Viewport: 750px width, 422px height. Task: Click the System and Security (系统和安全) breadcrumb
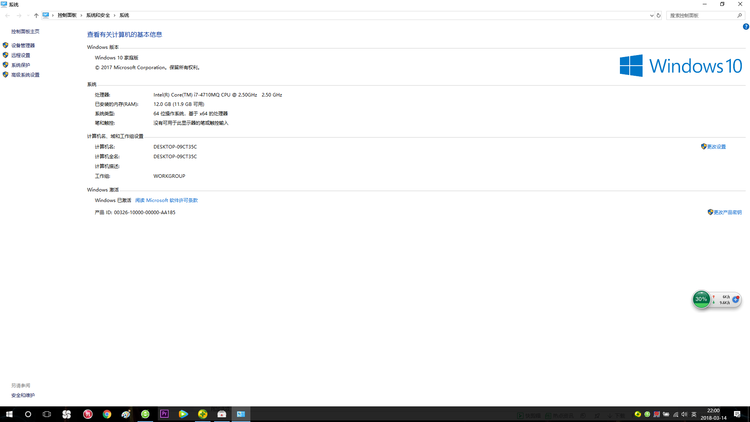pos(98,15)
